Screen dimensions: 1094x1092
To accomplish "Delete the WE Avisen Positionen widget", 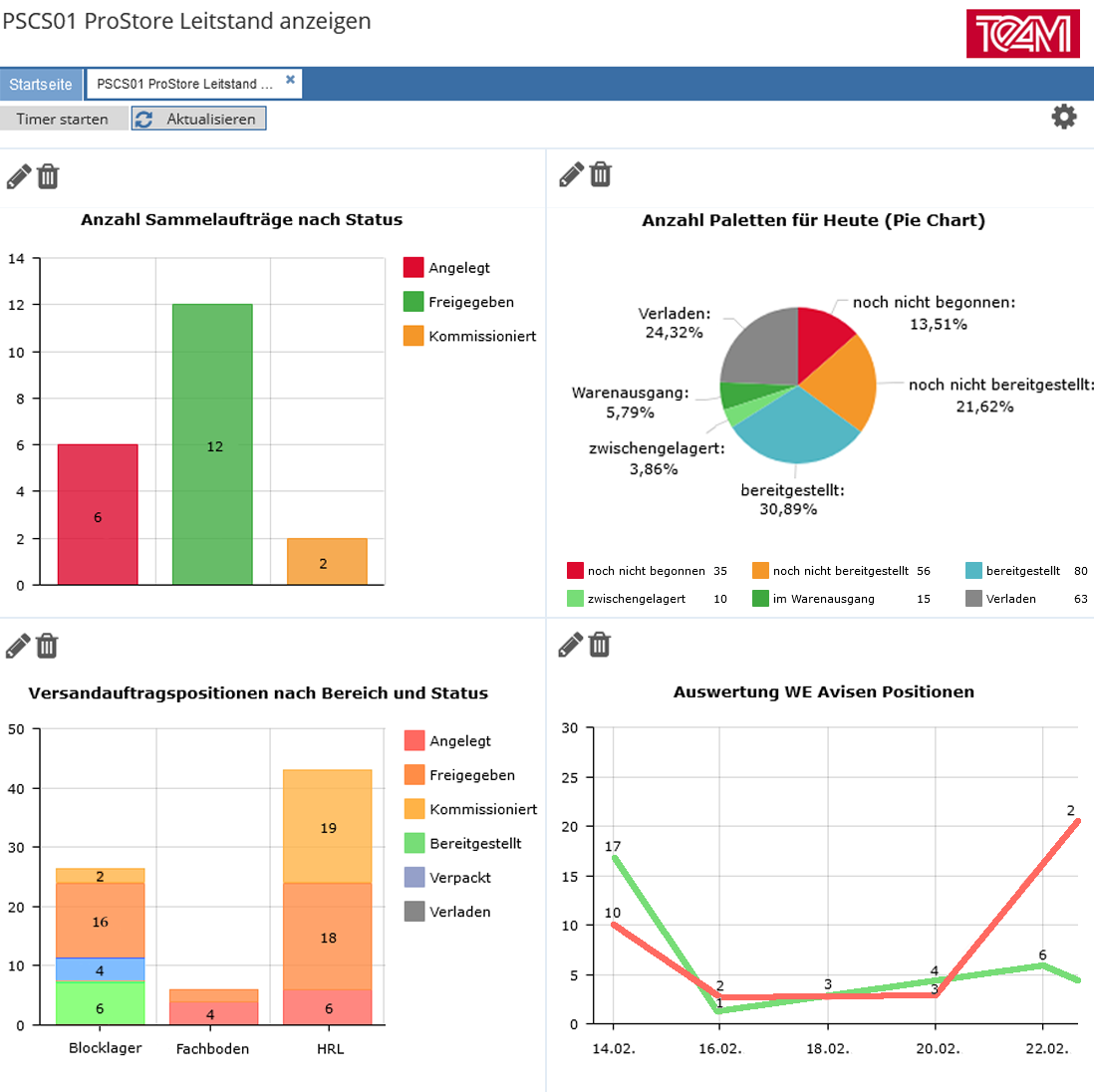I will pyautogui.click(x=600, y=644).
